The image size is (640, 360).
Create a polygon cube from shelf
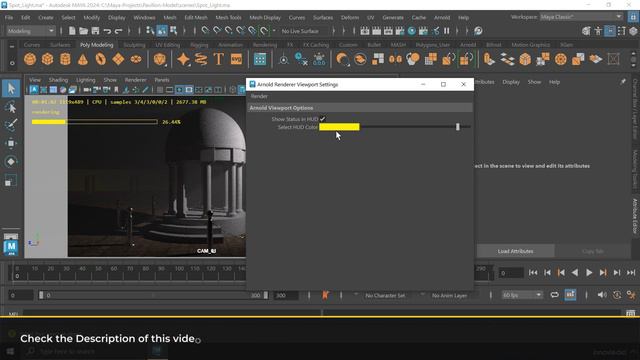(47, 59)
